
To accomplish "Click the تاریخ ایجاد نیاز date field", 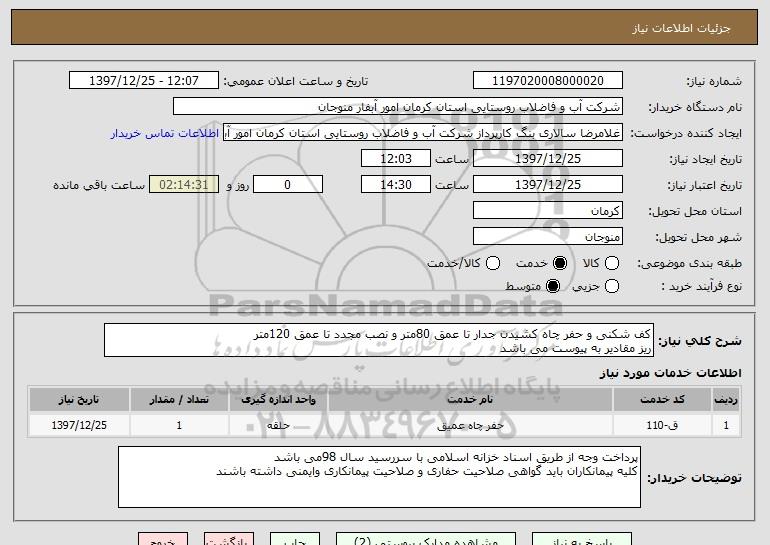I will (548, 159).
